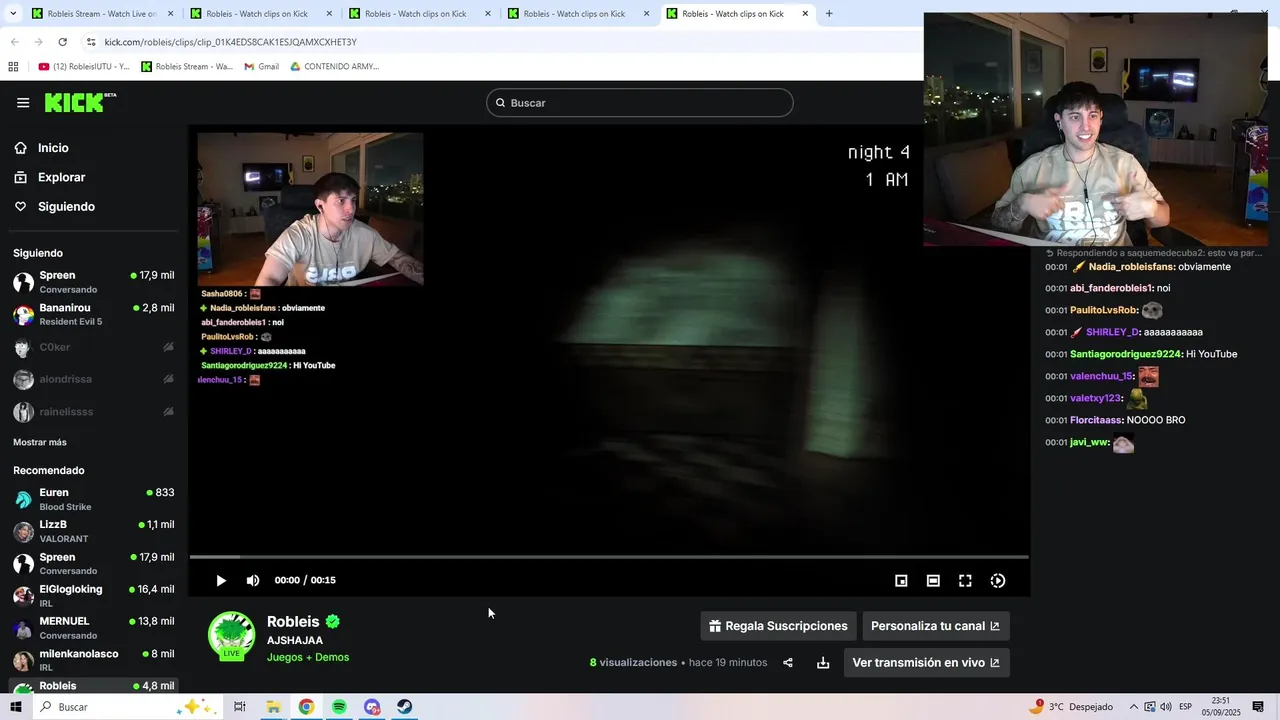Open Spotify from taskbar
1280x720 pixels.
point(339,707)
